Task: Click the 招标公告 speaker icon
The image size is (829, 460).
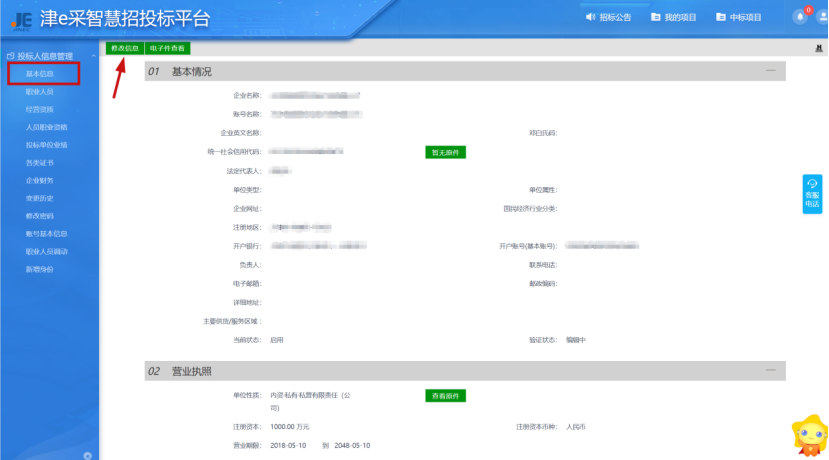Action: 591,17
